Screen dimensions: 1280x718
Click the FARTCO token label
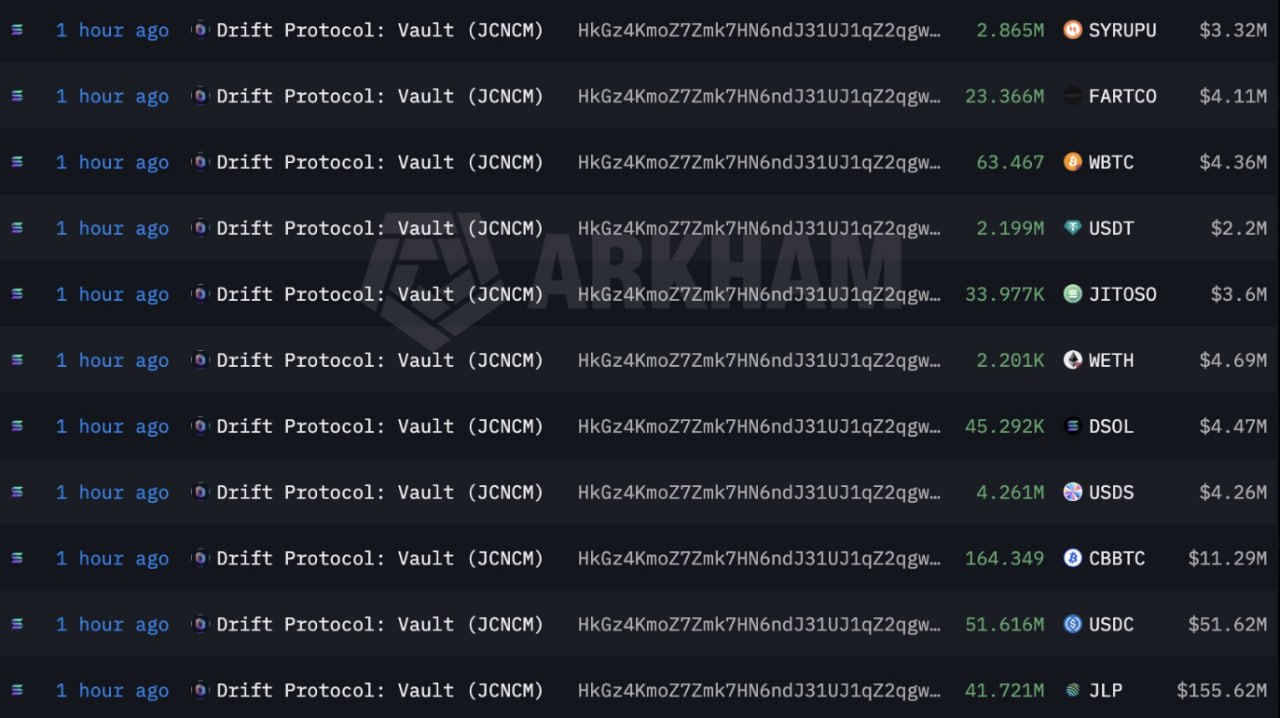tap(1122, 96)
